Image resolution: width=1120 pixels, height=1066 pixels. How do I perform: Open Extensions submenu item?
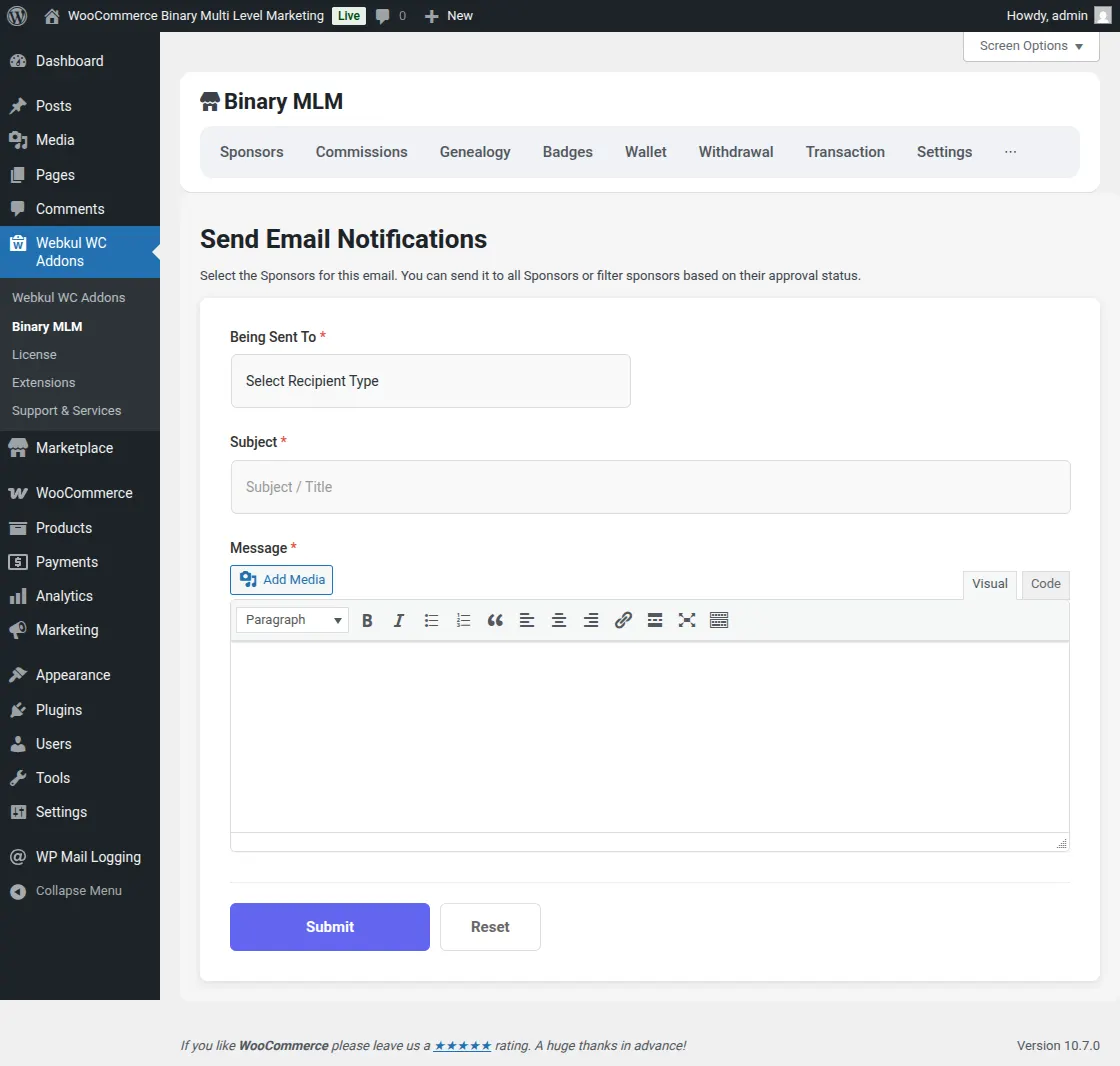click(44, 383)
